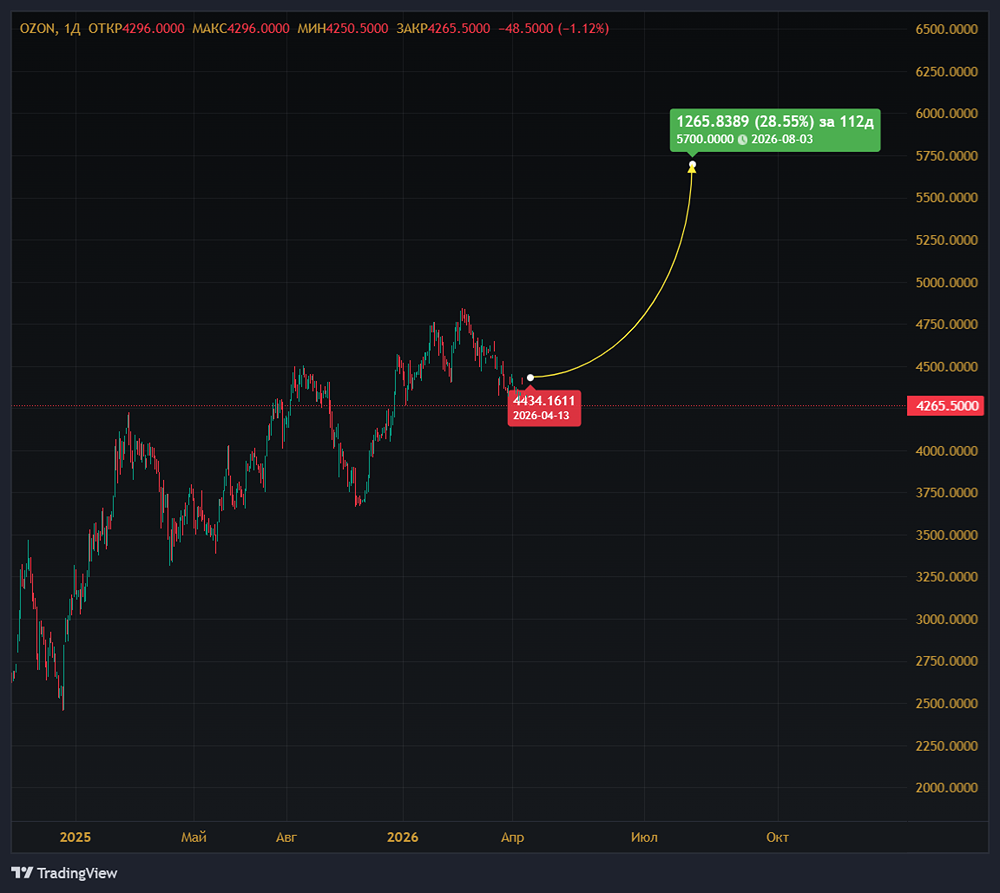Image resolution: width=1000 pixels, height=893 pixels.
Task: Click the TradingView text wordmark
Action: click(77, 873)
